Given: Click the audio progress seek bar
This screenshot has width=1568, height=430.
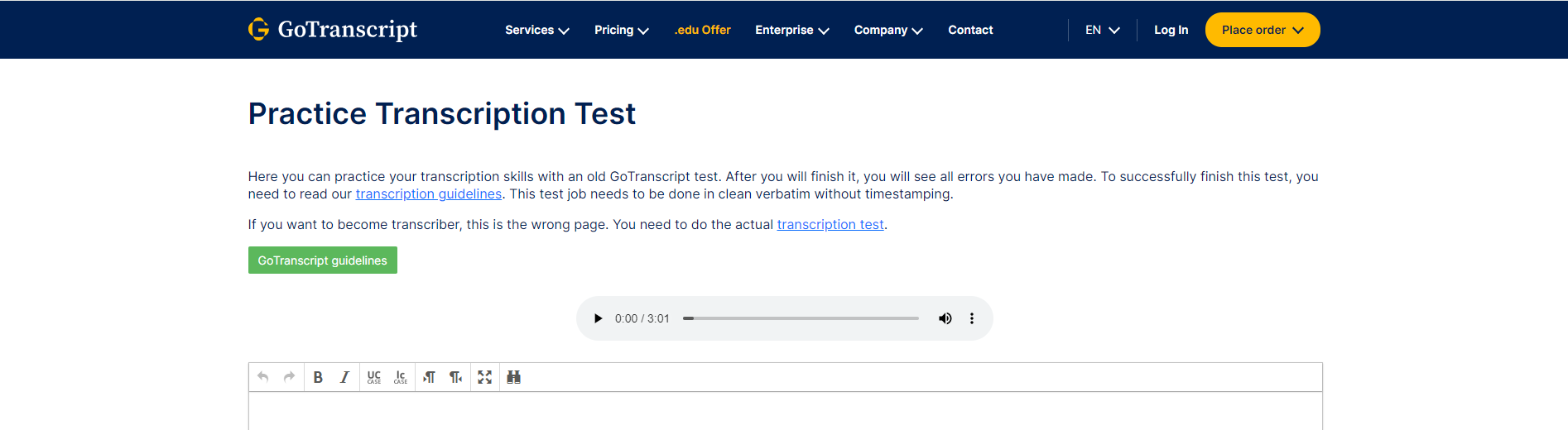Looking at the screenshot, I should [801, 318].
